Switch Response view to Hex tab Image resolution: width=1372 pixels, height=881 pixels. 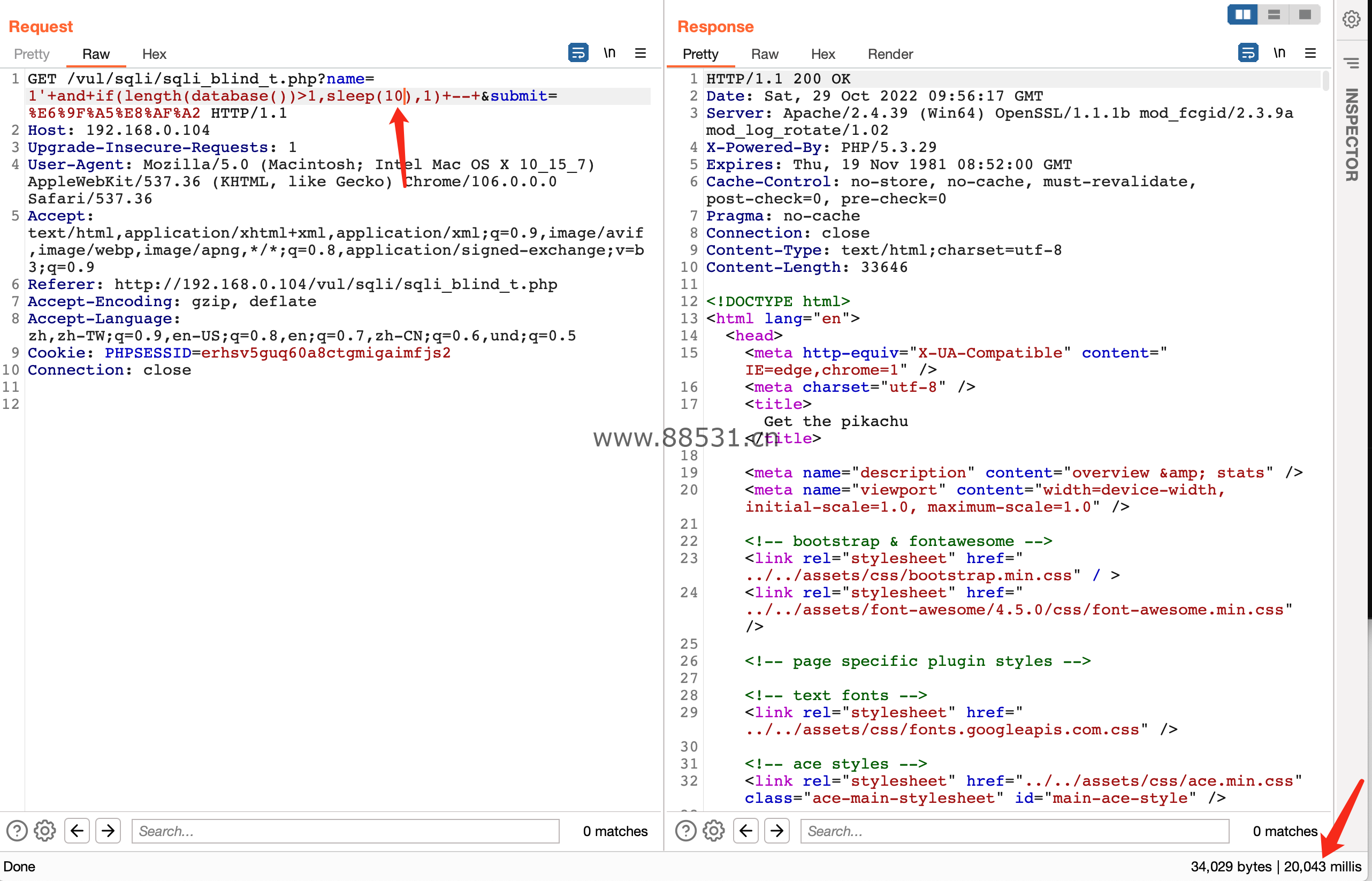(823, 54)
